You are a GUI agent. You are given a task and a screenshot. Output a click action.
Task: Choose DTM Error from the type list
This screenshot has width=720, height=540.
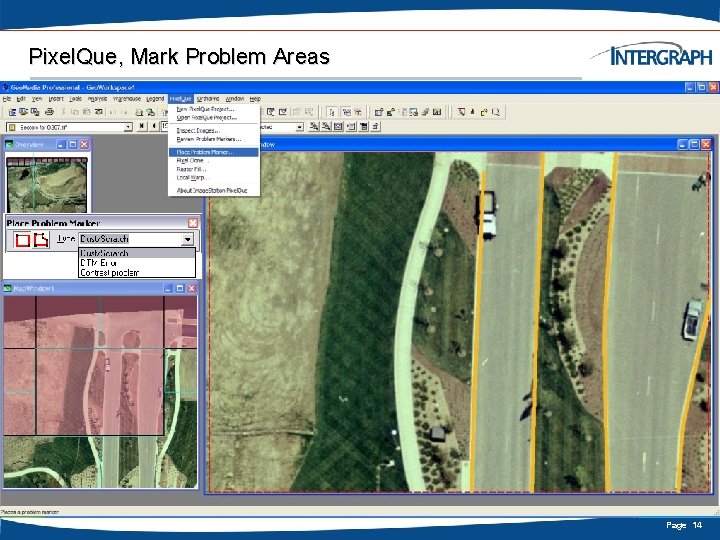(x=137, y=263)
